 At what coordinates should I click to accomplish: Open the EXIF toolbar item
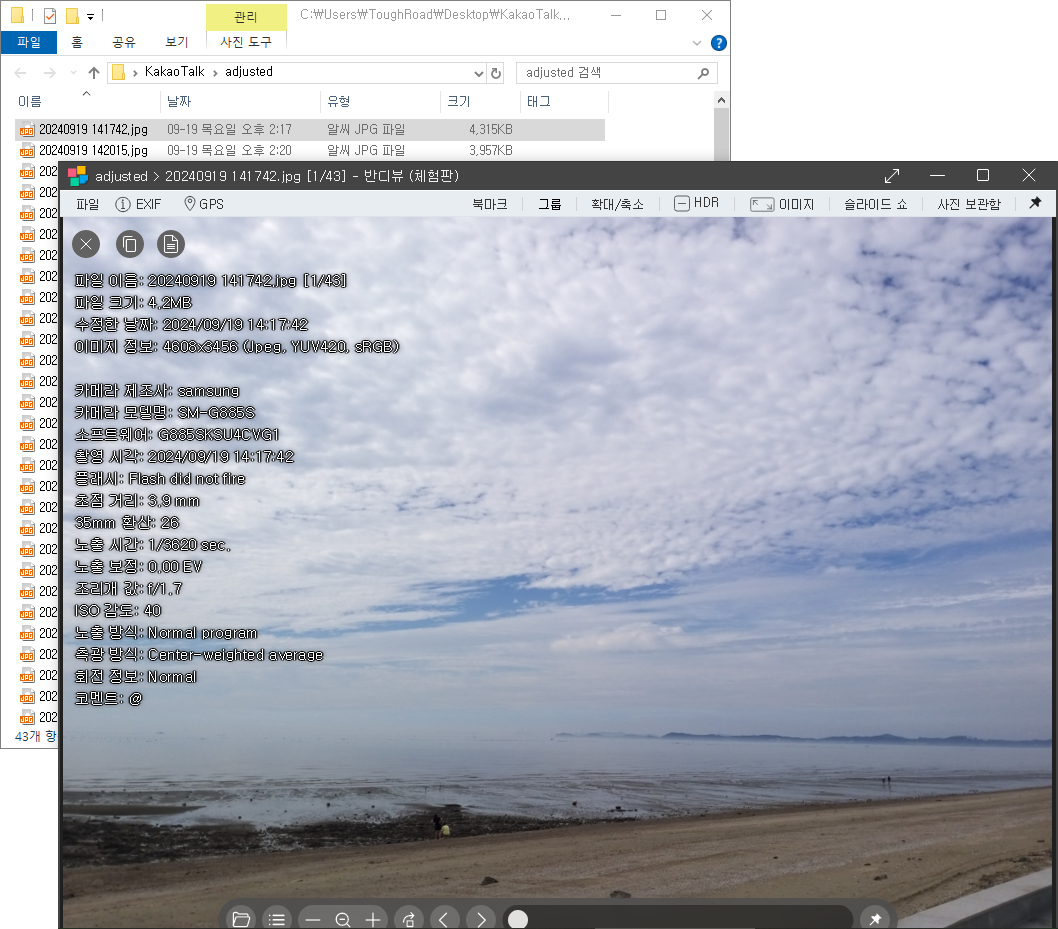tap(138, 204)
